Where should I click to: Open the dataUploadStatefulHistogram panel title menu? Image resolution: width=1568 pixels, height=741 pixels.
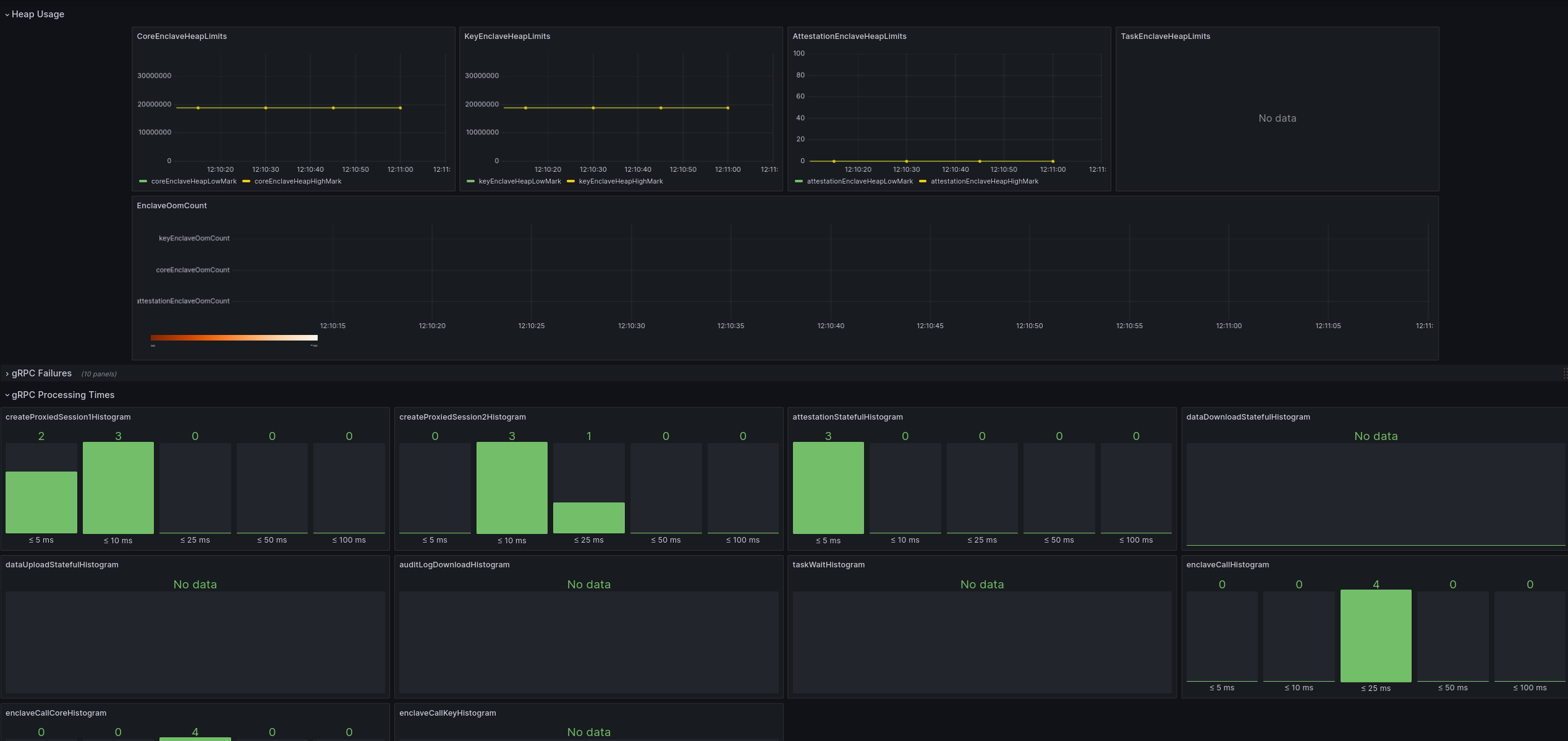[x=62, y=565]
